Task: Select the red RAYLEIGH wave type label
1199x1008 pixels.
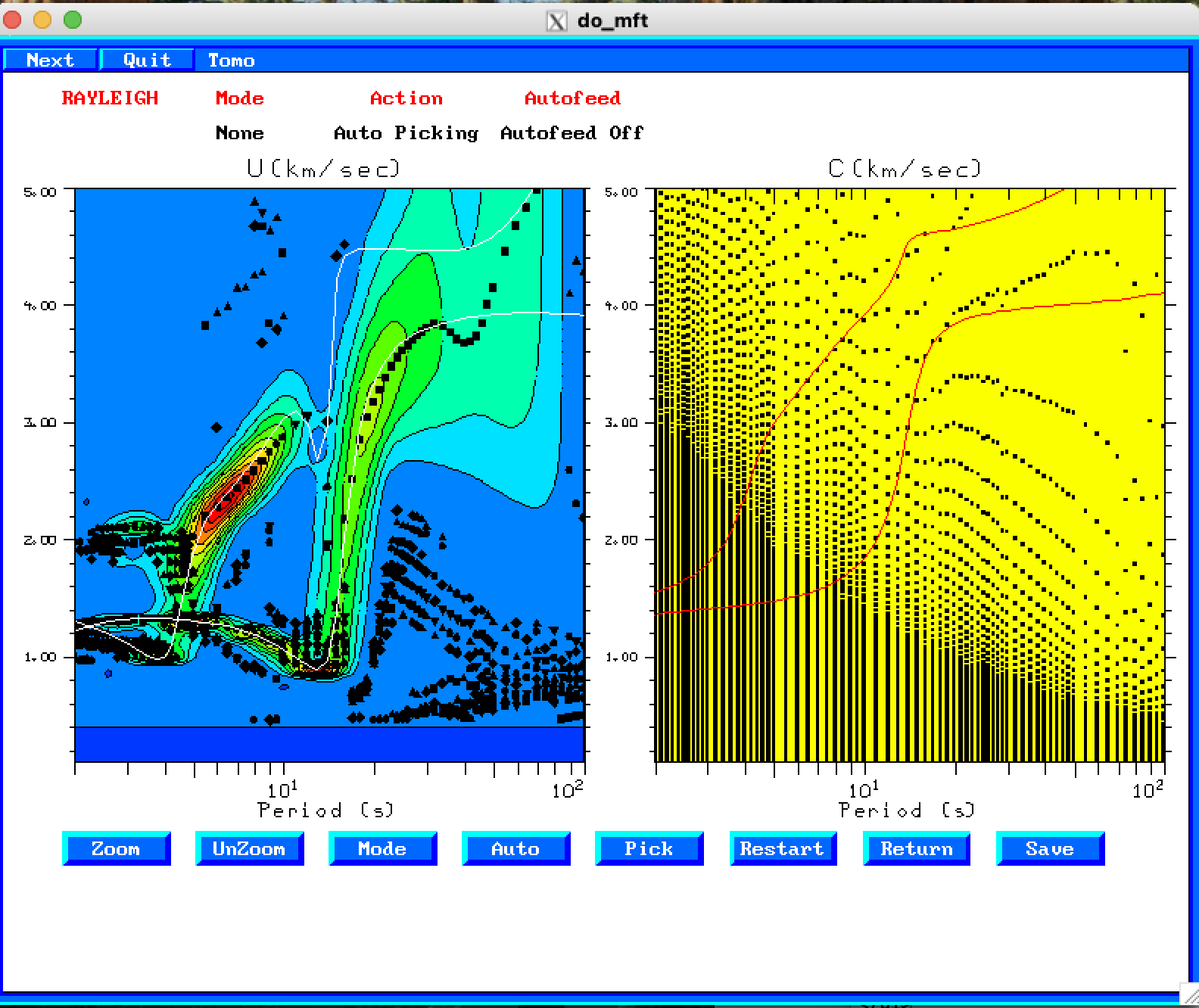Action: pos(110,98)
